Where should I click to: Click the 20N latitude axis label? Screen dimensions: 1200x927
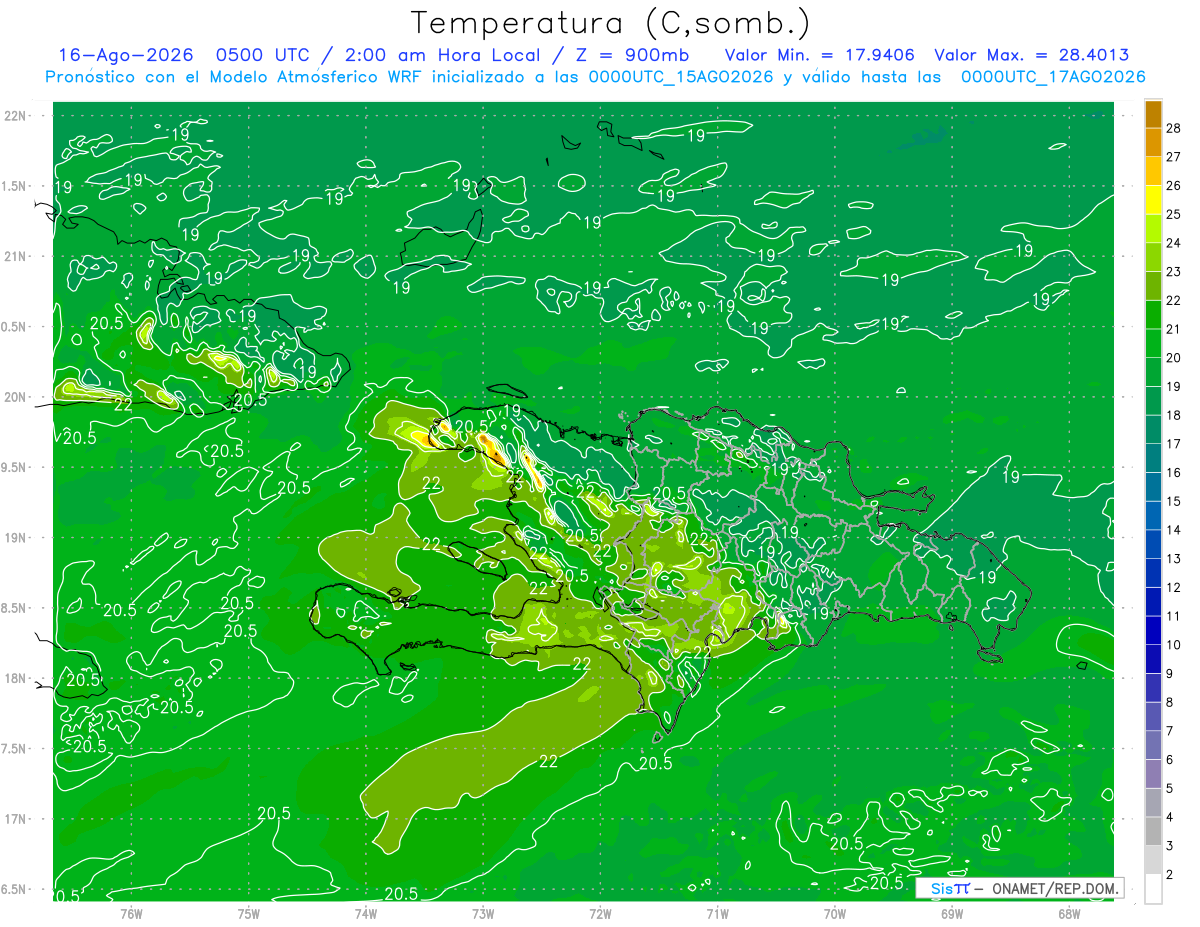15,398
